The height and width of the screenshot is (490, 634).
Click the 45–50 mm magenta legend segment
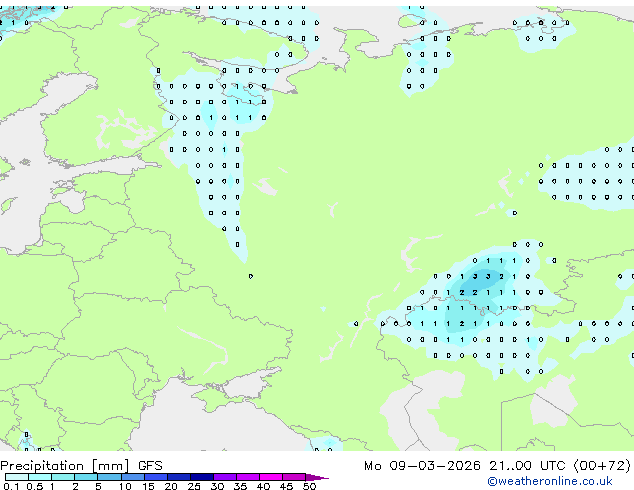(x=294, y=477)
